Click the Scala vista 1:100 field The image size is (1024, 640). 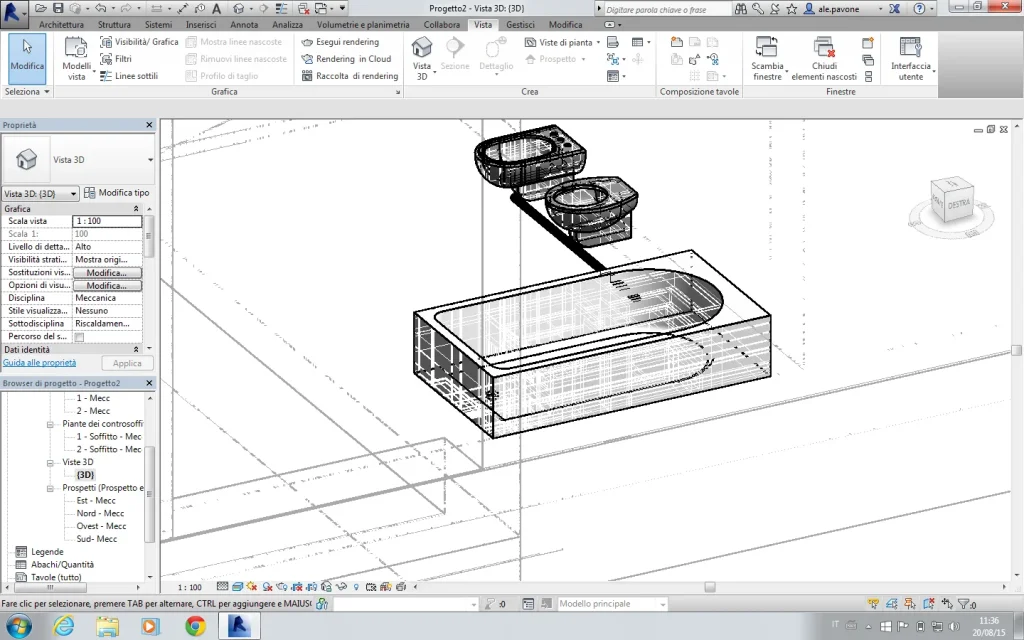107,221
